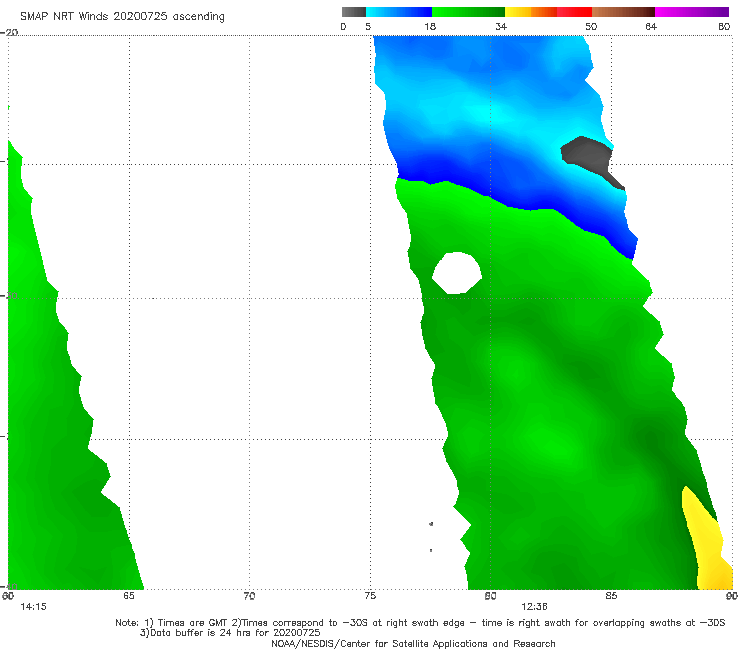The height and width of the screenshot is (650, 740).
Task: Click the color bar label '34'
Action: point(501,27)
